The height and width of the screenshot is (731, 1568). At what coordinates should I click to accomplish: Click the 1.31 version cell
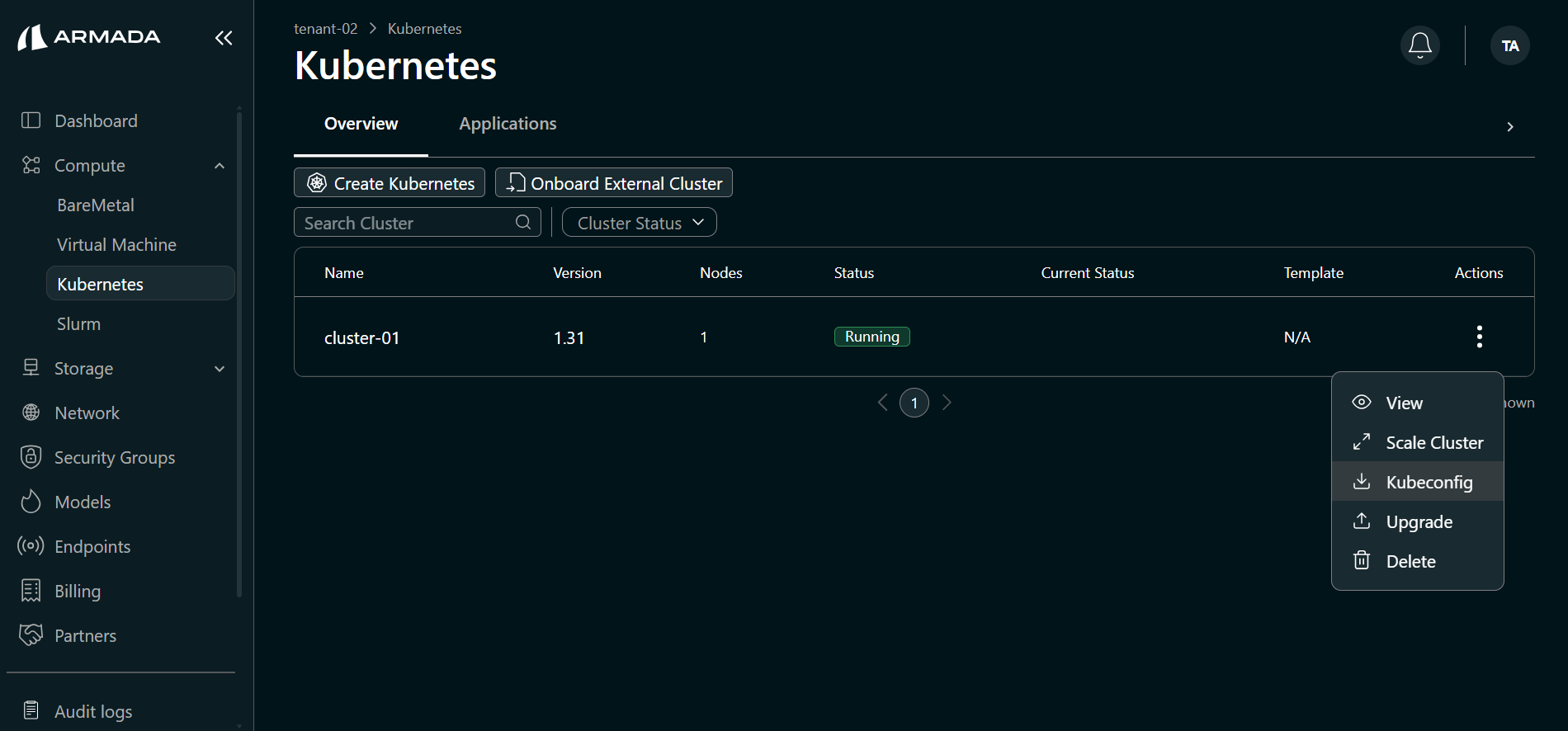pos(569,337)
